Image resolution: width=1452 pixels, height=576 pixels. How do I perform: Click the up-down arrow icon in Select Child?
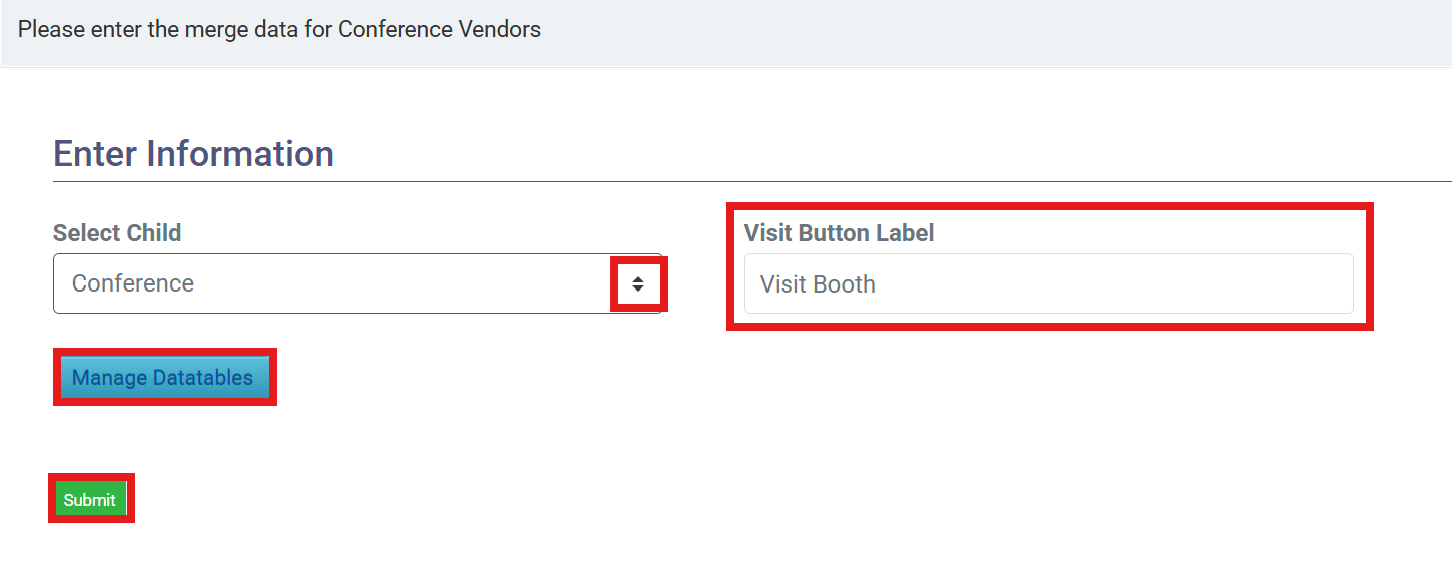point(638,284)
